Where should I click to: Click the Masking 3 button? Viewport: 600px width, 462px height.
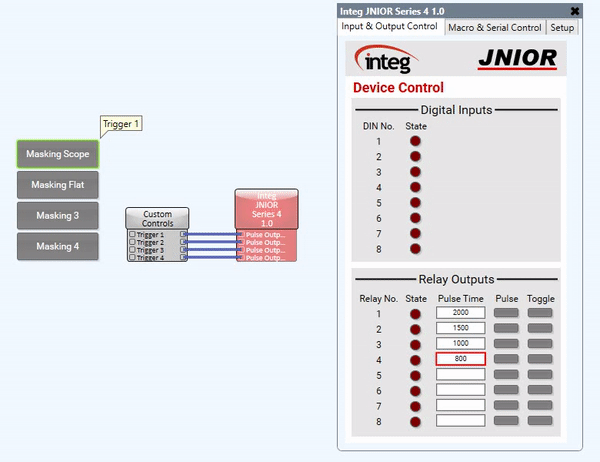point(58,215)
